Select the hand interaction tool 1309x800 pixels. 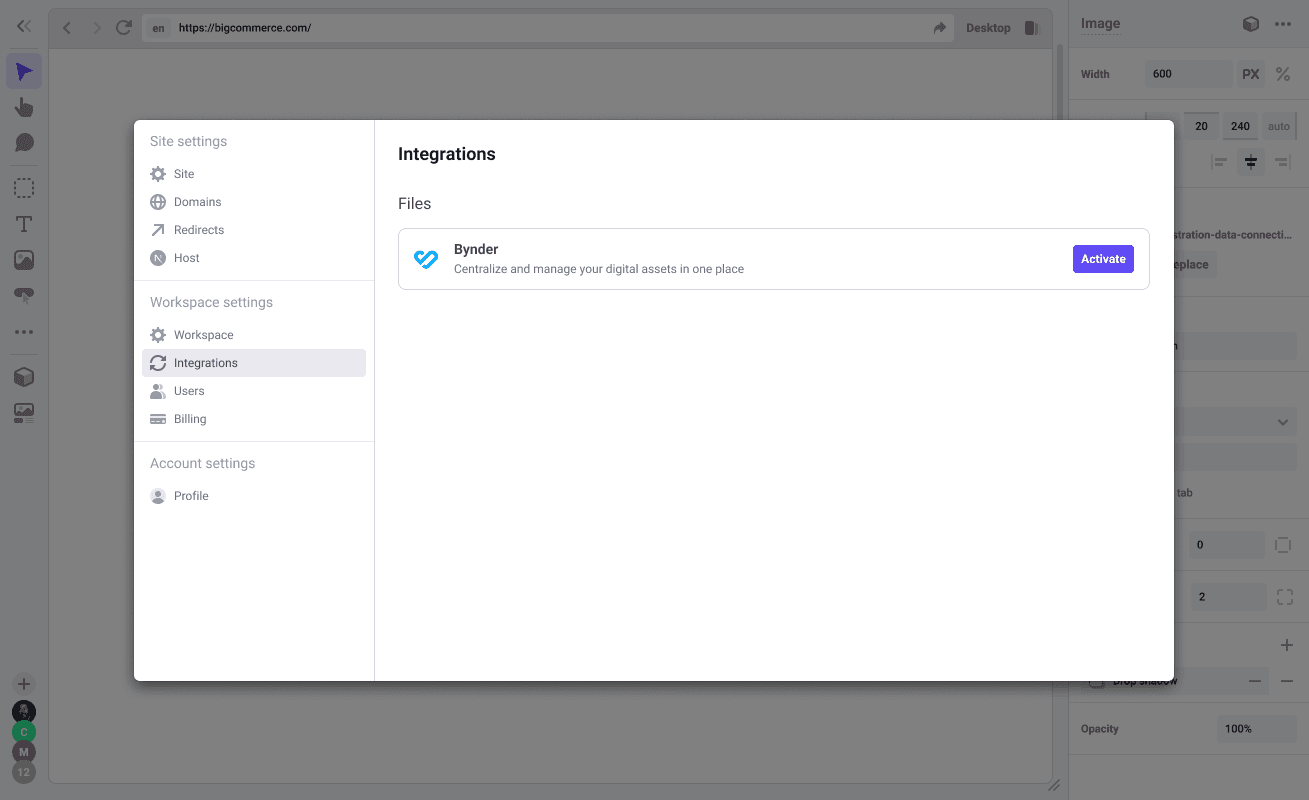pyautogui.click(x=24, y=107)
